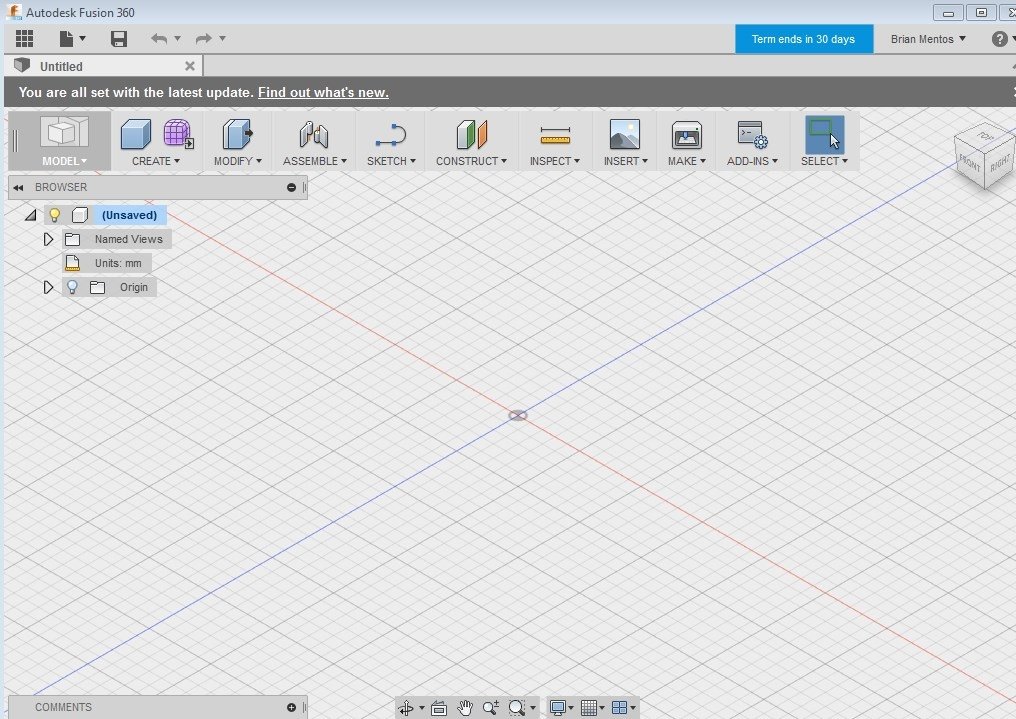1016x719 pixels.
Task: Open the Redo history dropdown arrow
Action: coord(222,39)
